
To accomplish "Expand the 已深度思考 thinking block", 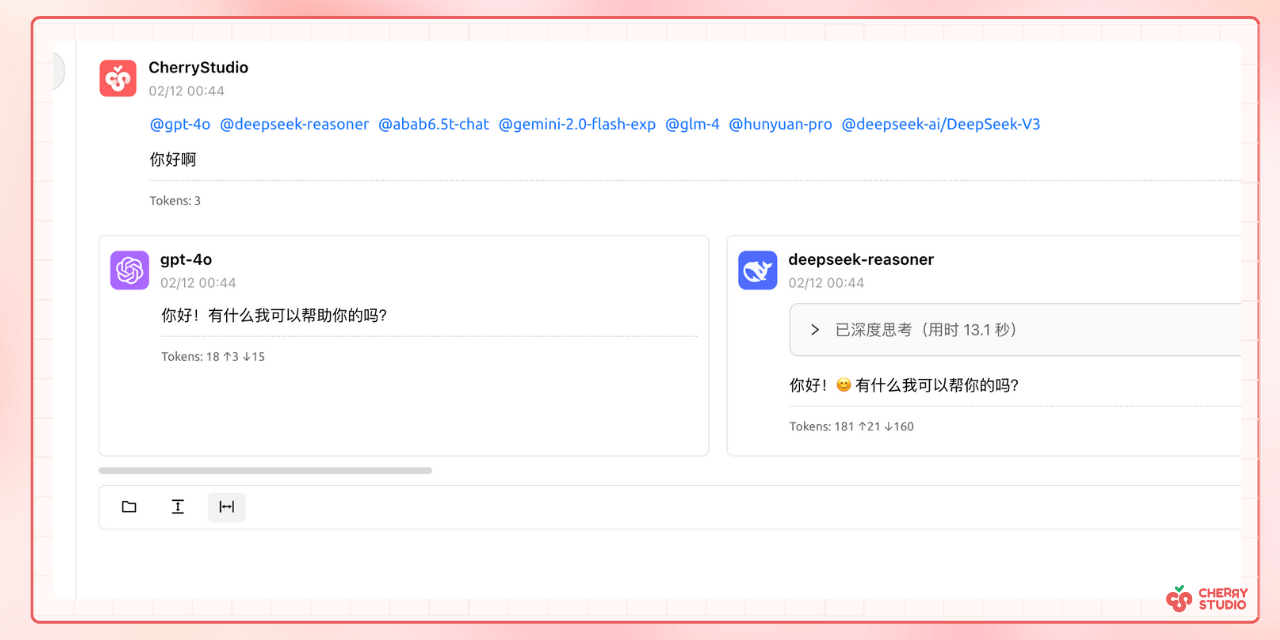I will point(1015,330).
